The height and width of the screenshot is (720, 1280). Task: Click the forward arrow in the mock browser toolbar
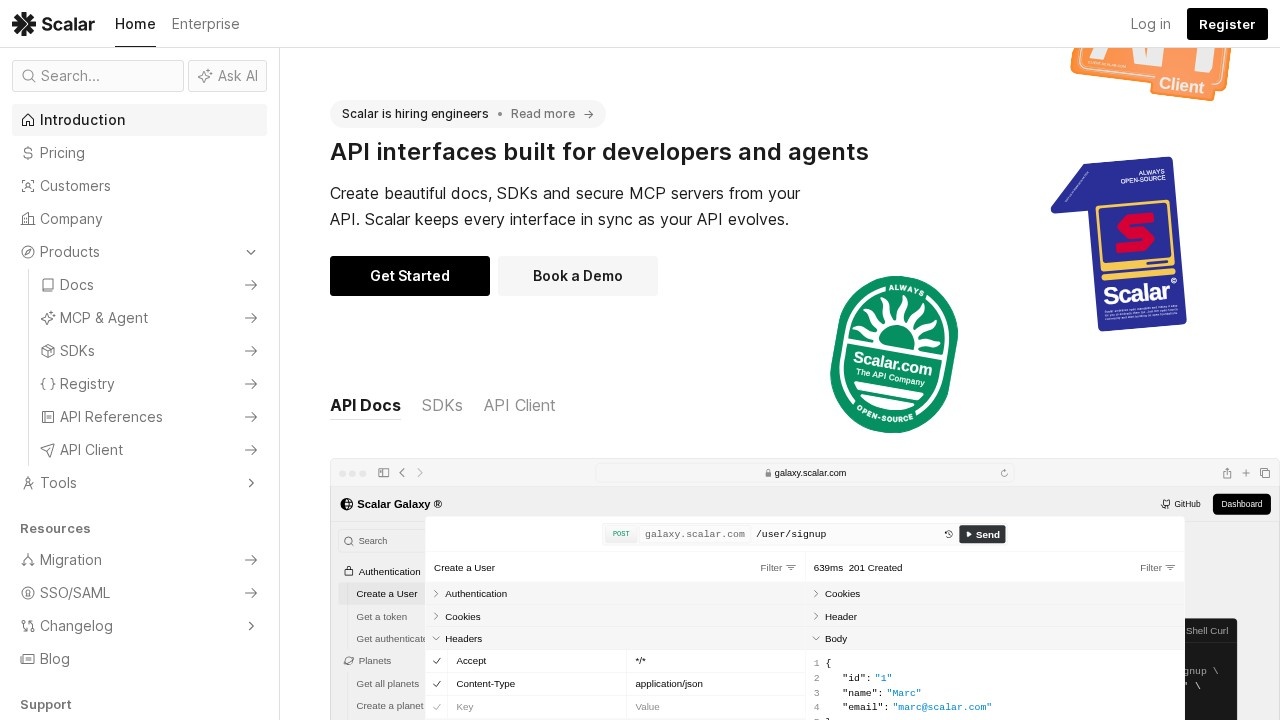point(420,473)
